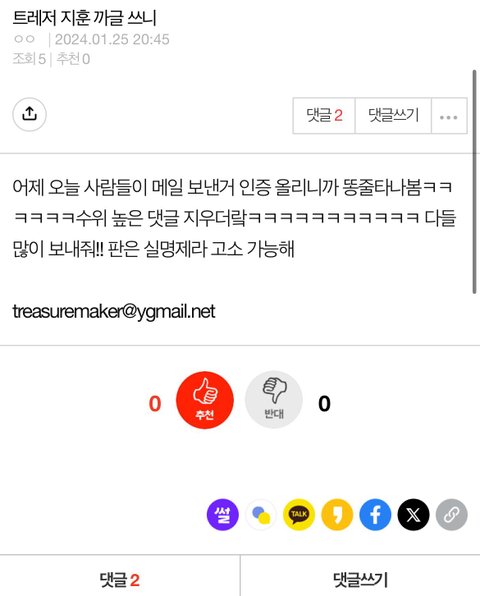Click the author name ㅇㅇ
Viewport: 480px width, 596px height.
tap(24, 39)
